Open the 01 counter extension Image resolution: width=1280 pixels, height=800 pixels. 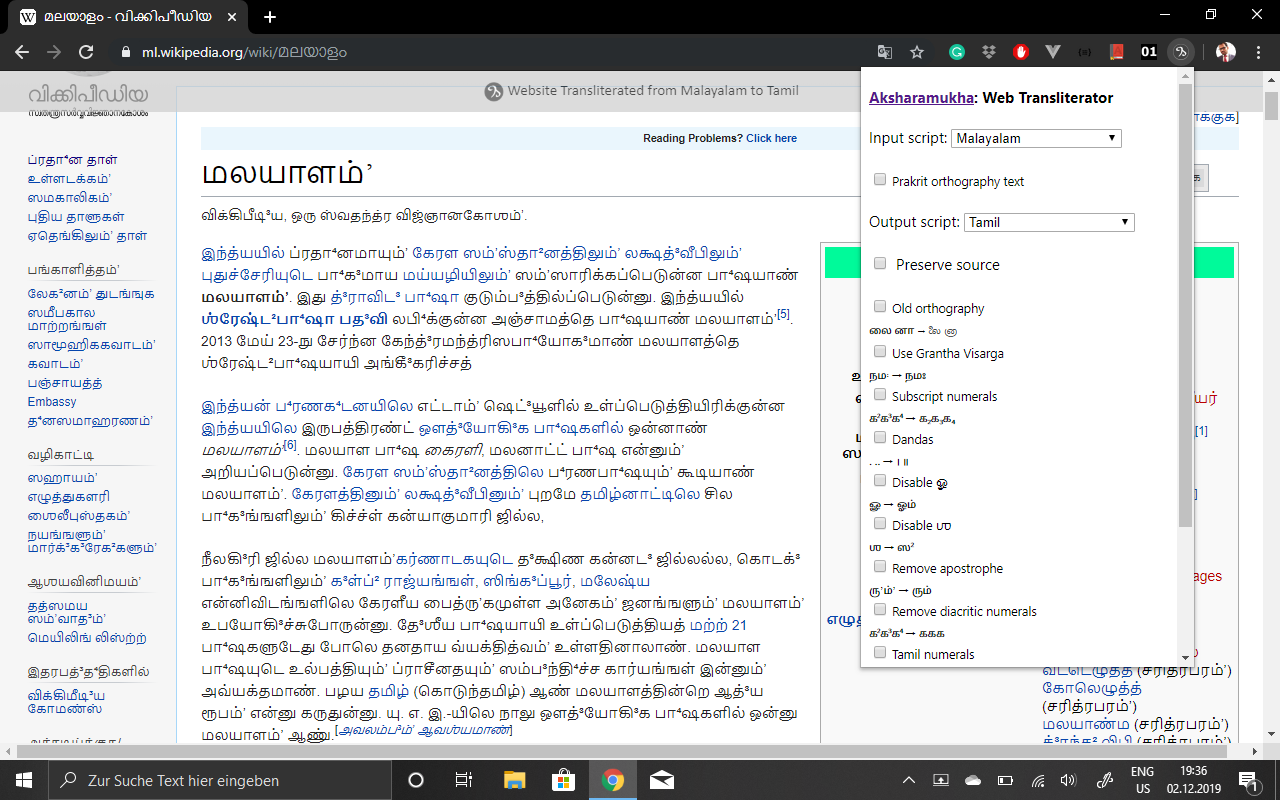1149,52
